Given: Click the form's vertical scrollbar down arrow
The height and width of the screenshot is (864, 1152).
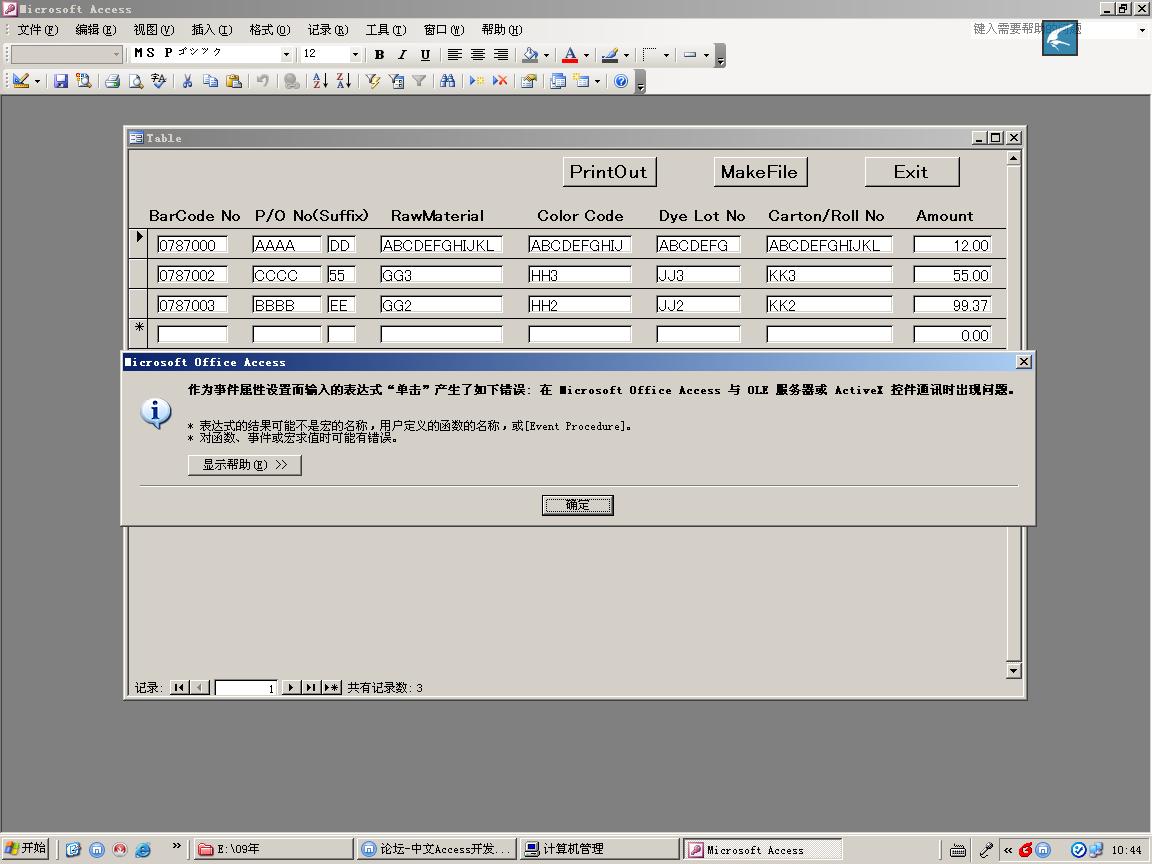Looking at the screenshot, I should click(x=1014, y=670).
